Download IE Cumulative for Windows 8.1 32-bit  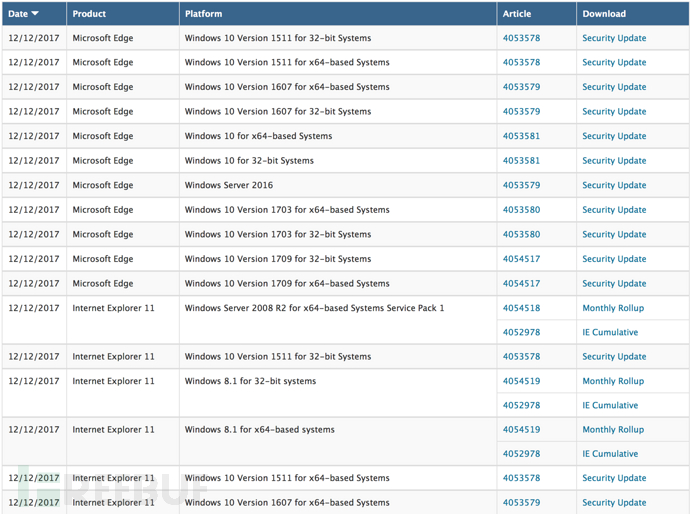[x=610, y=405]
